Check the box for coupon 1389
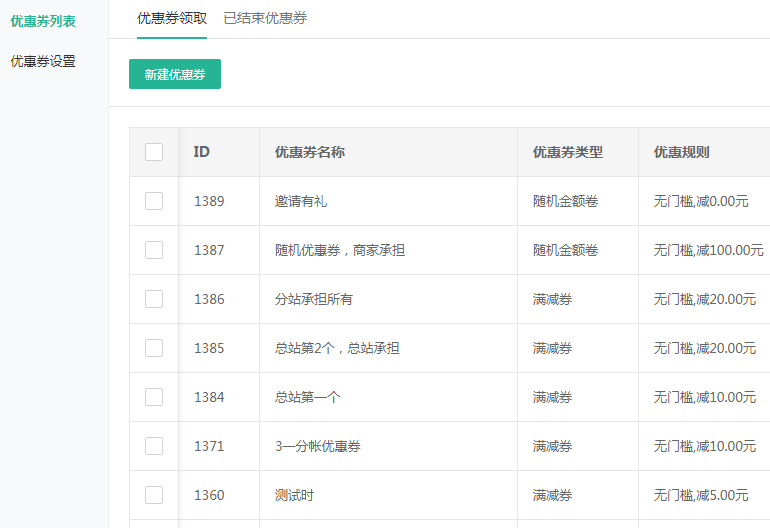The height and width of the screenshot is (528, 770). pos(154,201)
